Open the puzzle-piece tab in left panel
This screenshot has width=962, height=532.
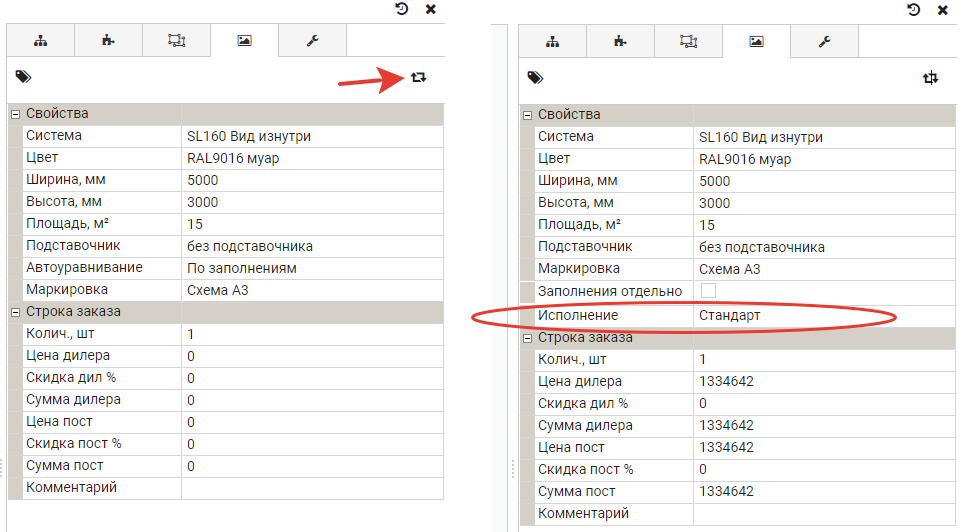tap(108, 41)
